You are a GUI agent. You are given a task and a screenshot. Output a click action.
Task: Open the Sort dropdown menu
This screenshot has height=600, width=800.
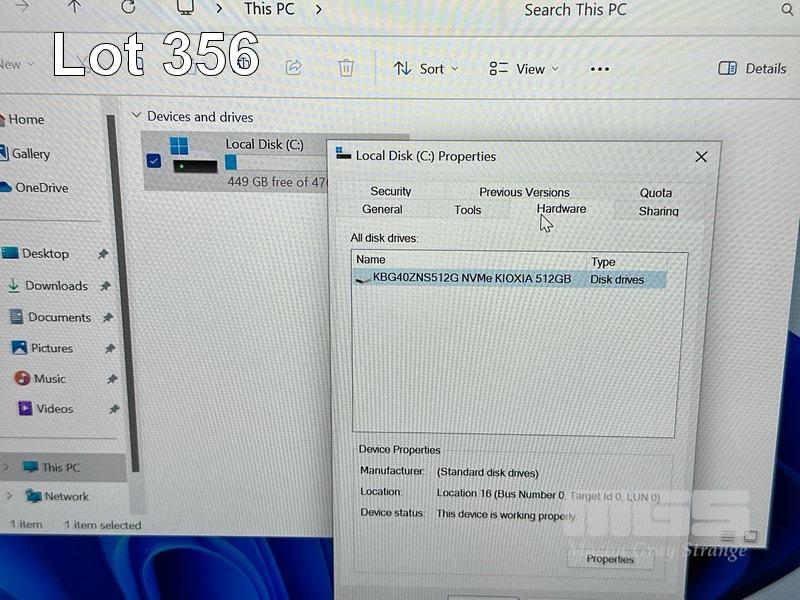pyautogui.click(x=426, y=69)
